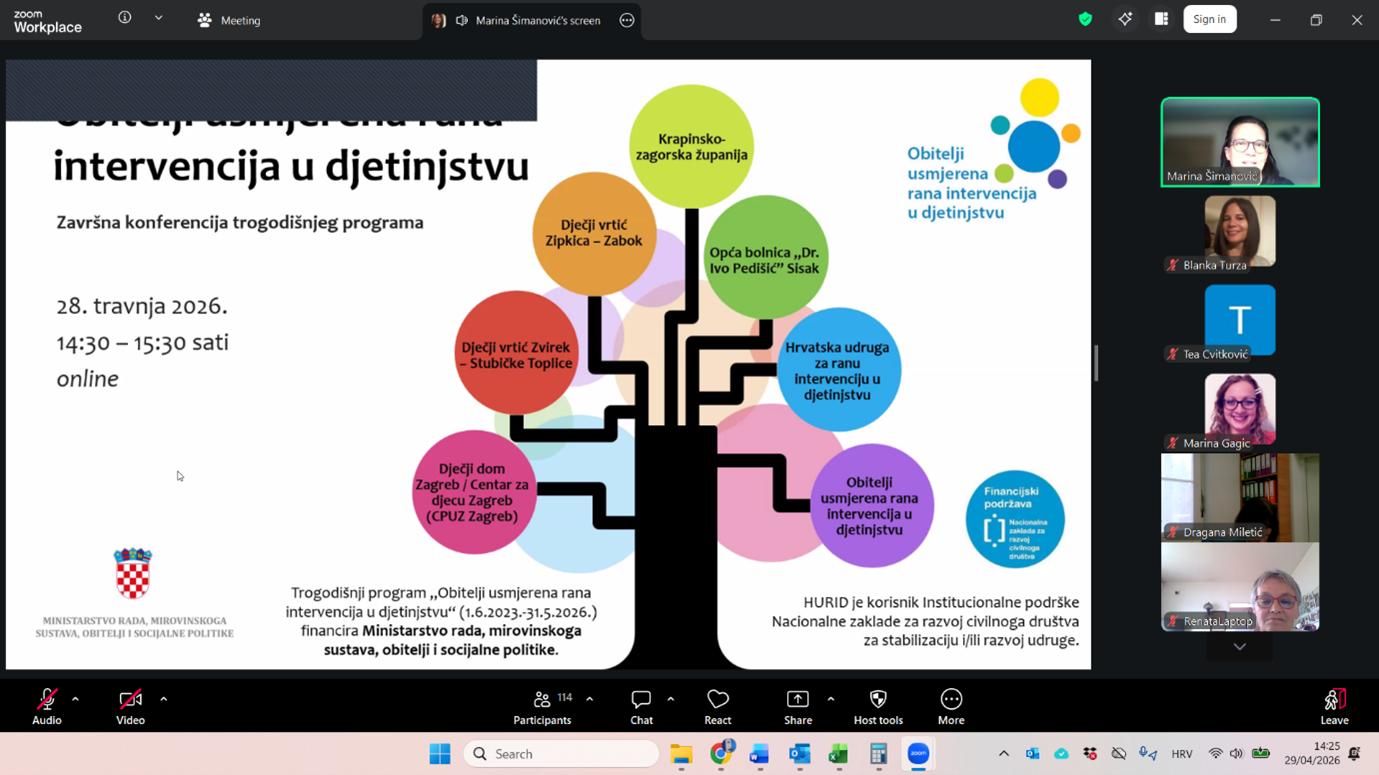Screen dimensions: 1379x775
Task: Toggle the view layout icon
Action: 1161,19
